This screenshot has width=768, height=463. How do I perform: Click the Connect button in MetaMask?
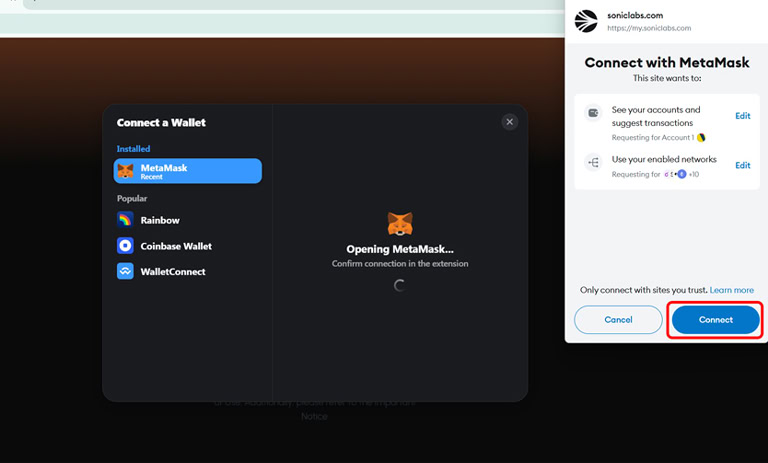tap(715, 320)
